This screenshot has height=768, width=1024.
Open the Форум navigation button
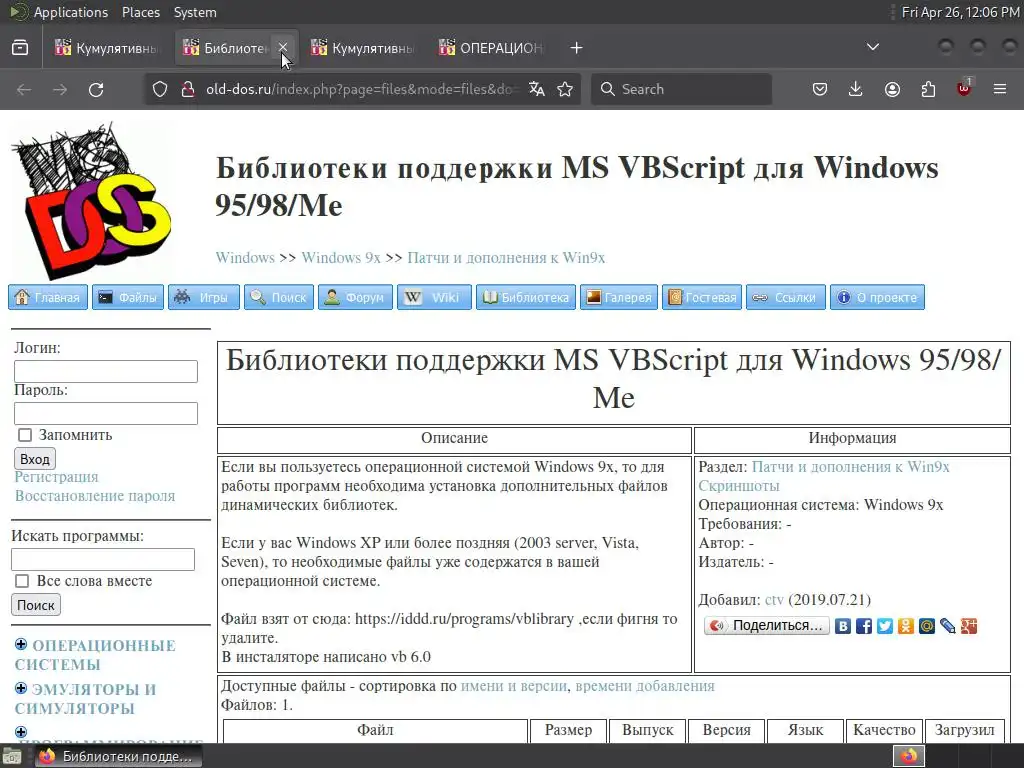[x=355, y=297]
